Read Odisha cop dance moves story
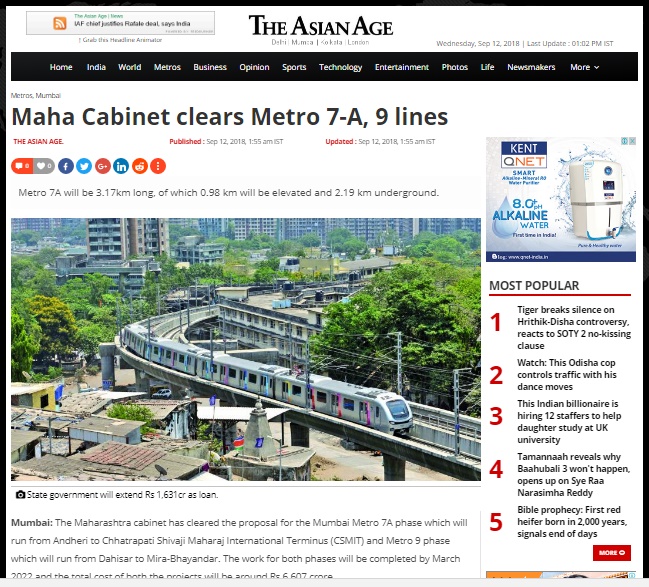Image resolution: width=649 pixels, height=587 pixels. [566, 375]
